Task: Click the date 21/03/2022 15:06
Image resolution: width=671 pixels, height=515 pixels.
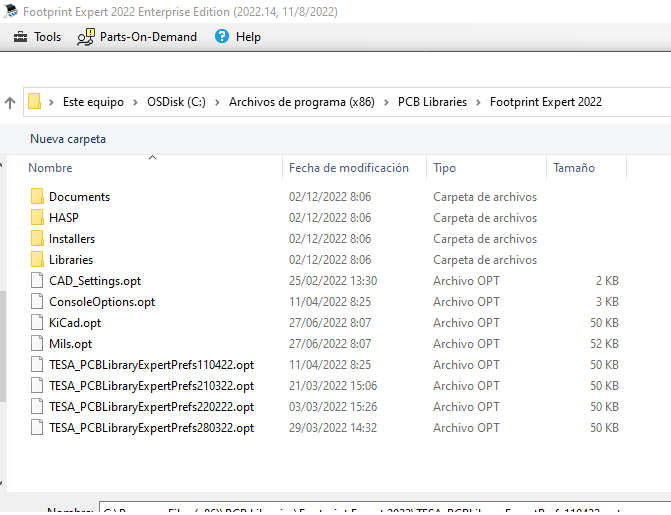Action: 333,386
